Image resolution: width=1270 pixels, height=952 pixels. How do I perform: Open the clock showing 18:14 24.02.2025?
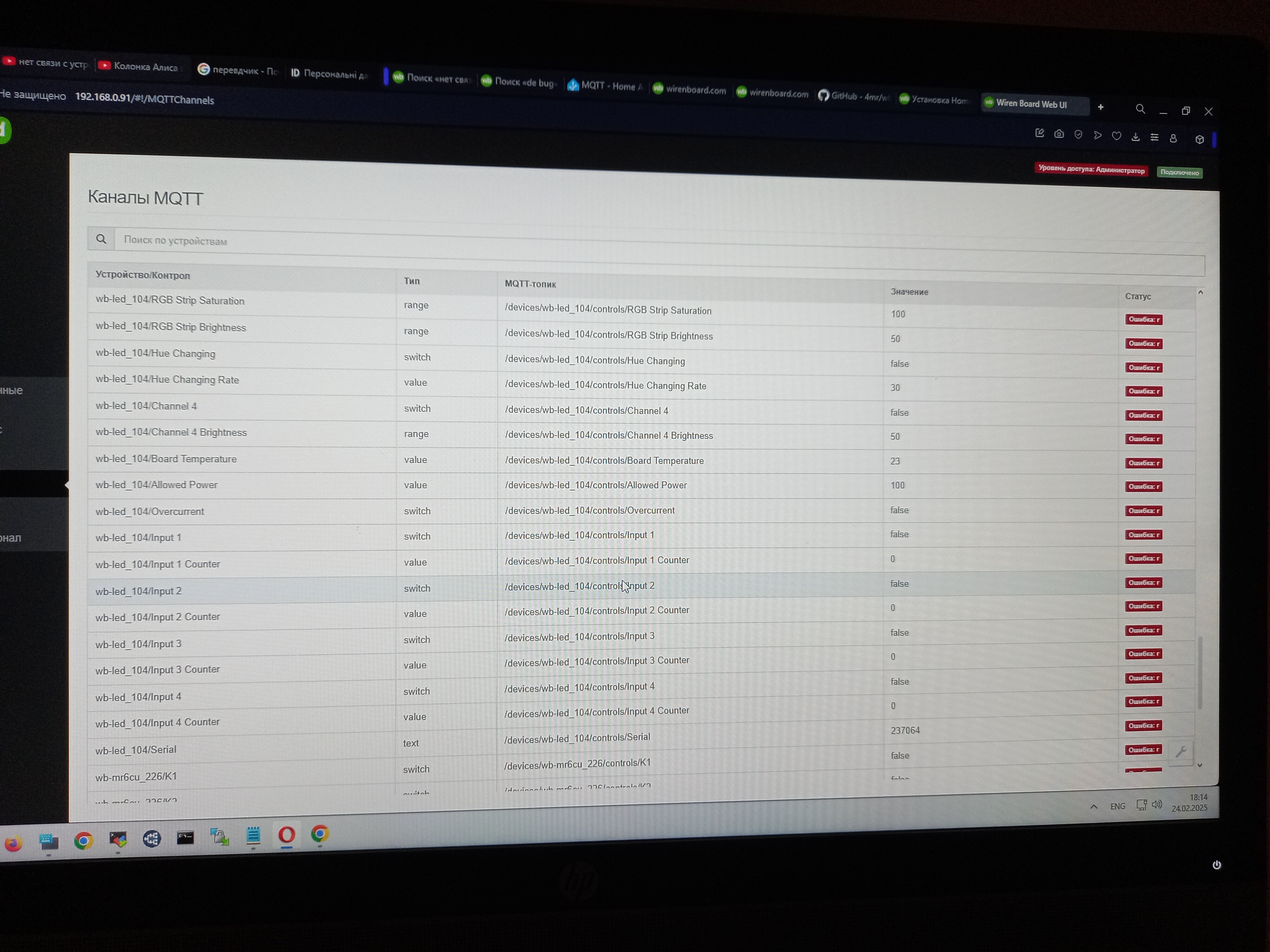tap(1190, 803)
